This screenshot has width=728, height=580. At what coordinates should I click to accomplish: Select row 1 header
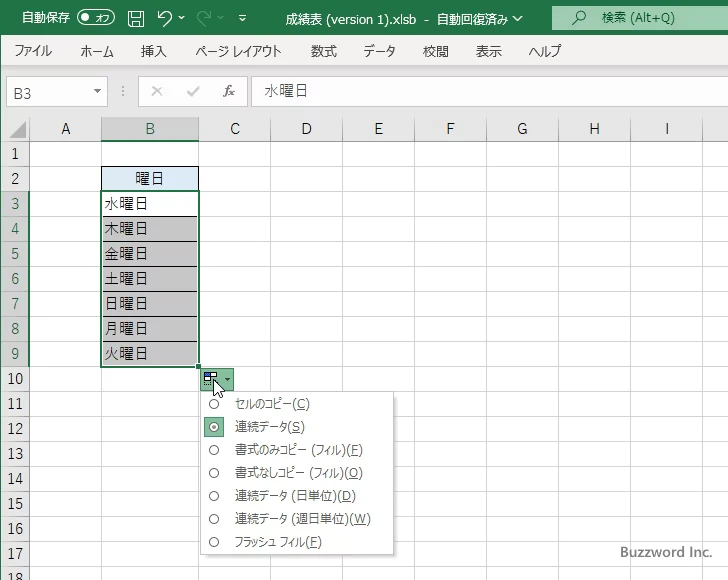[15, 154]
